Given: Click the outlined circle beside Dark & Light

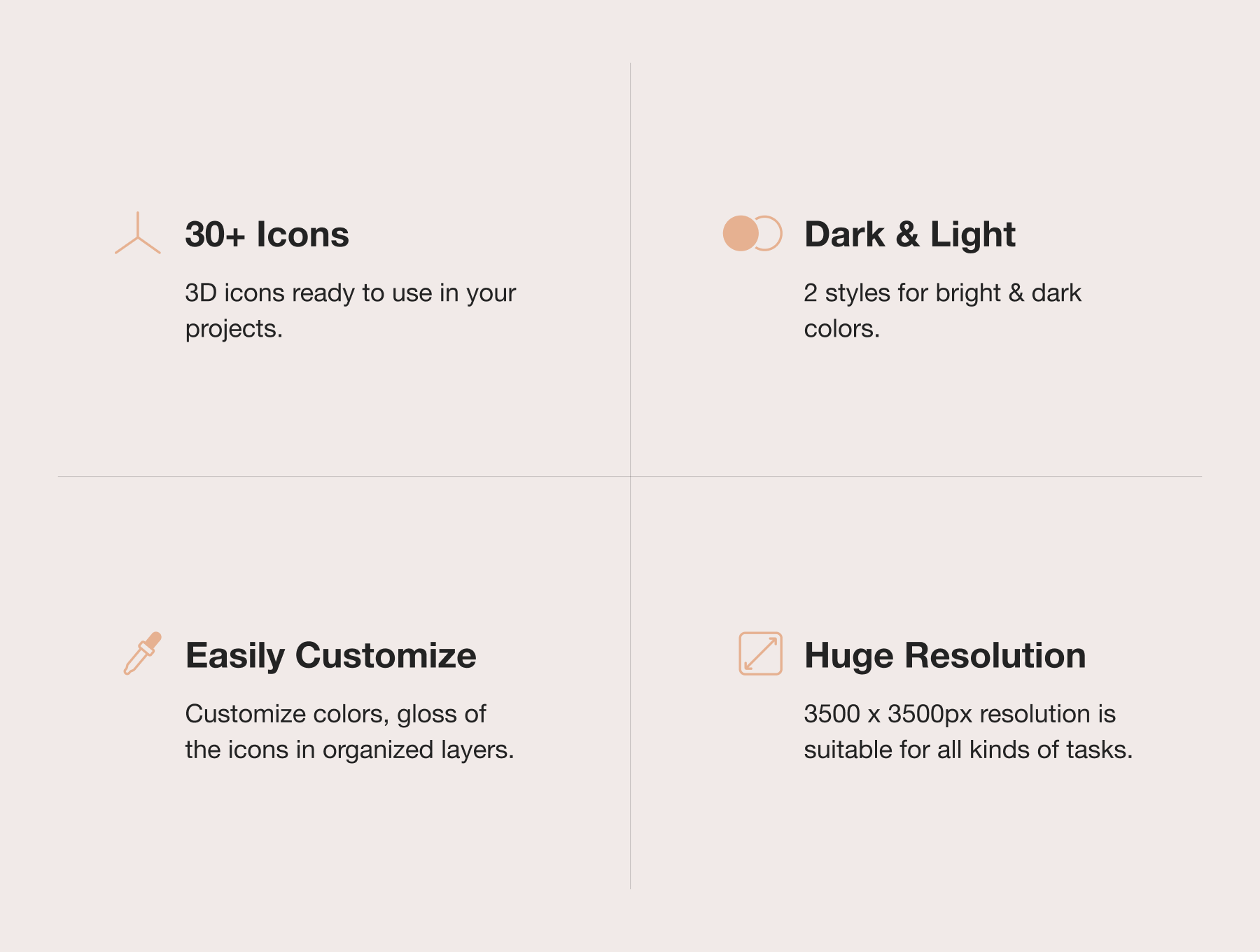Looking at the screenshot, I should point(771,233).
